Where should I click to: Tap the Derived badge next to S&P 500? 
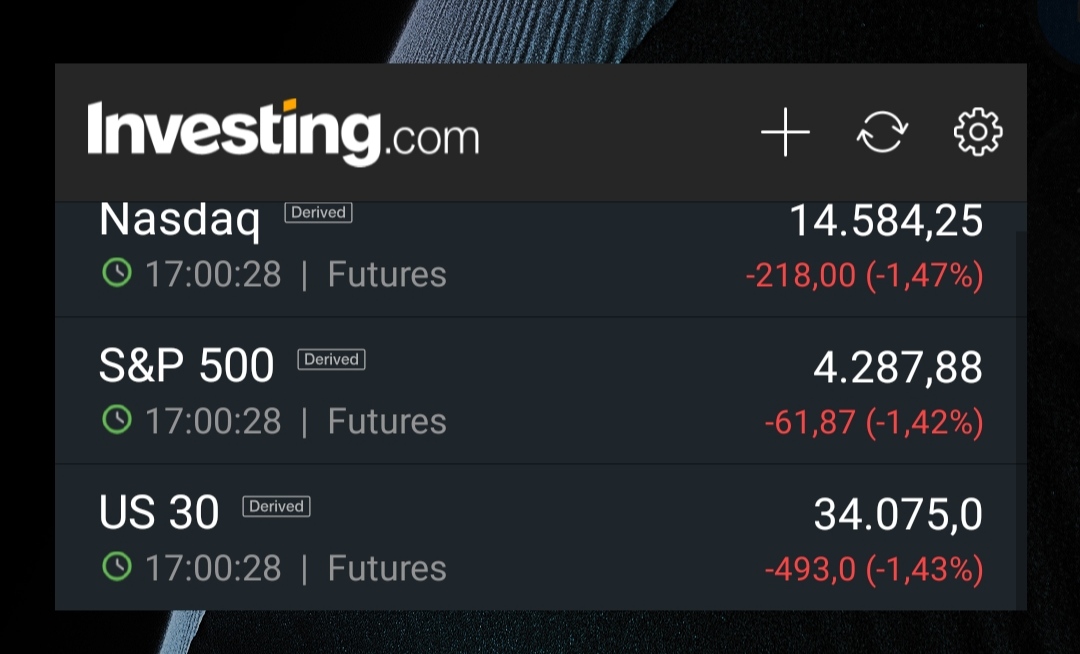331,359
